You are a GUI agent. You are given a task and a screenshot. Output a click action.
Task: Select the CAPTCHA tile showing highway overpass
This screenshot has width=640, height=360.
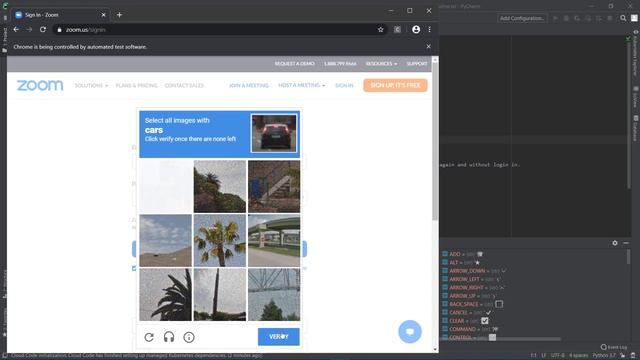(274, 240)
